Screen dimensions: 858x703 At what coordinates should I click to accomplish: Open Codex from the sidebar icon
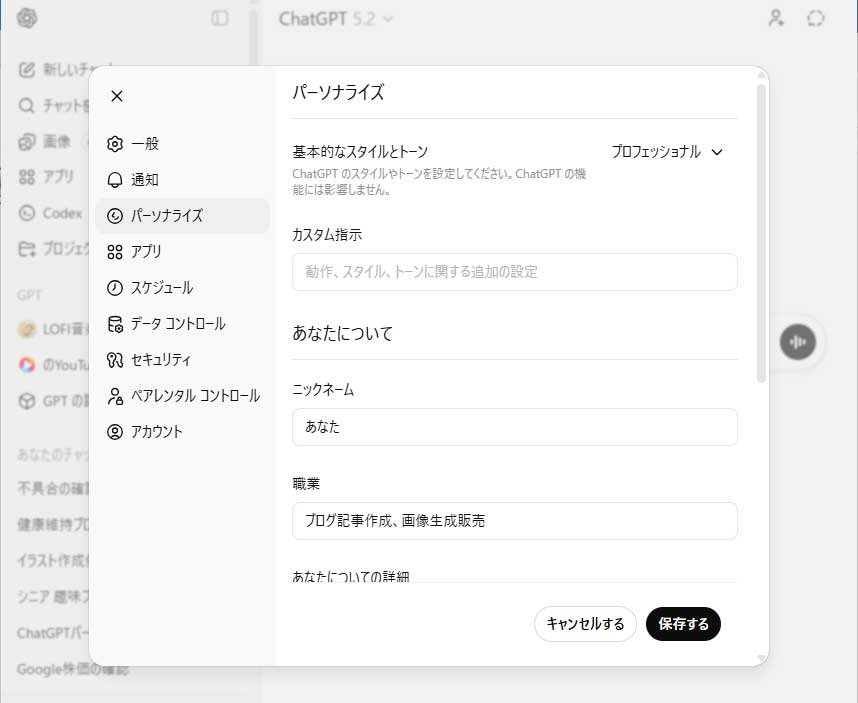pos(25,213)
